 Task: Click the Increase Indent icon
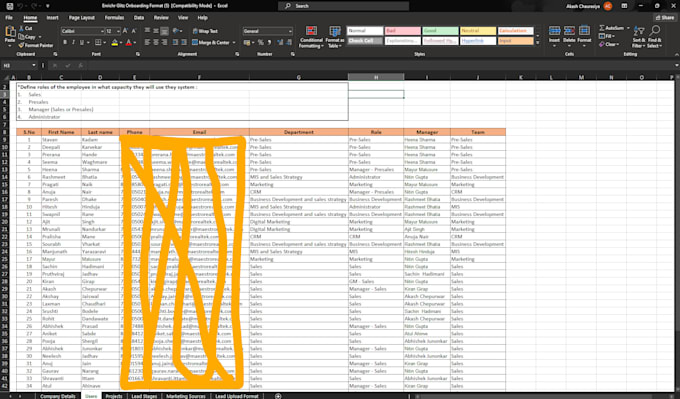tap(184, 43)
